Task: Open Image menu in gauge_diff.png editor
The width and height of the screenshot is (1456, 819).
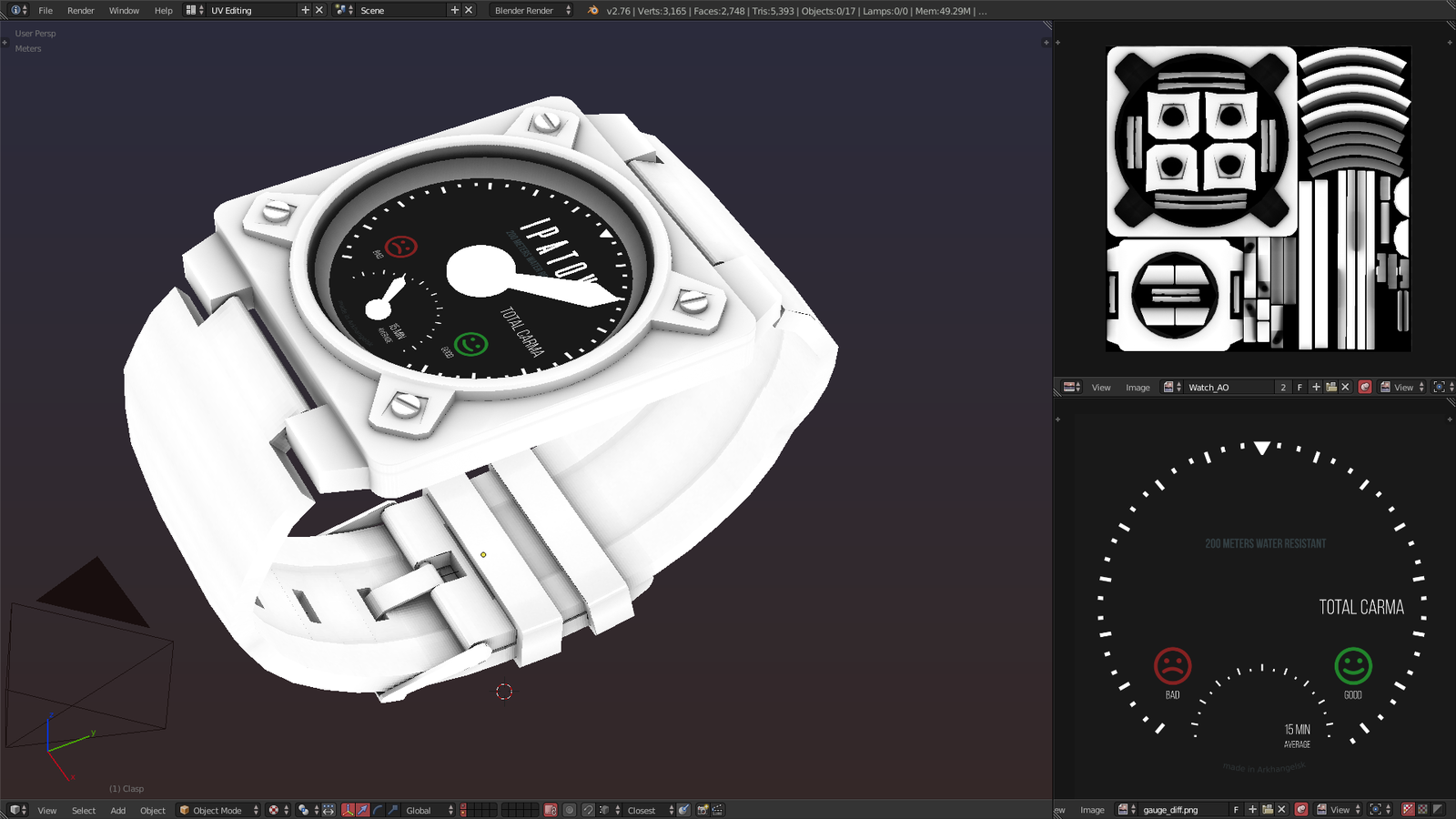Action: (1092, 810)
